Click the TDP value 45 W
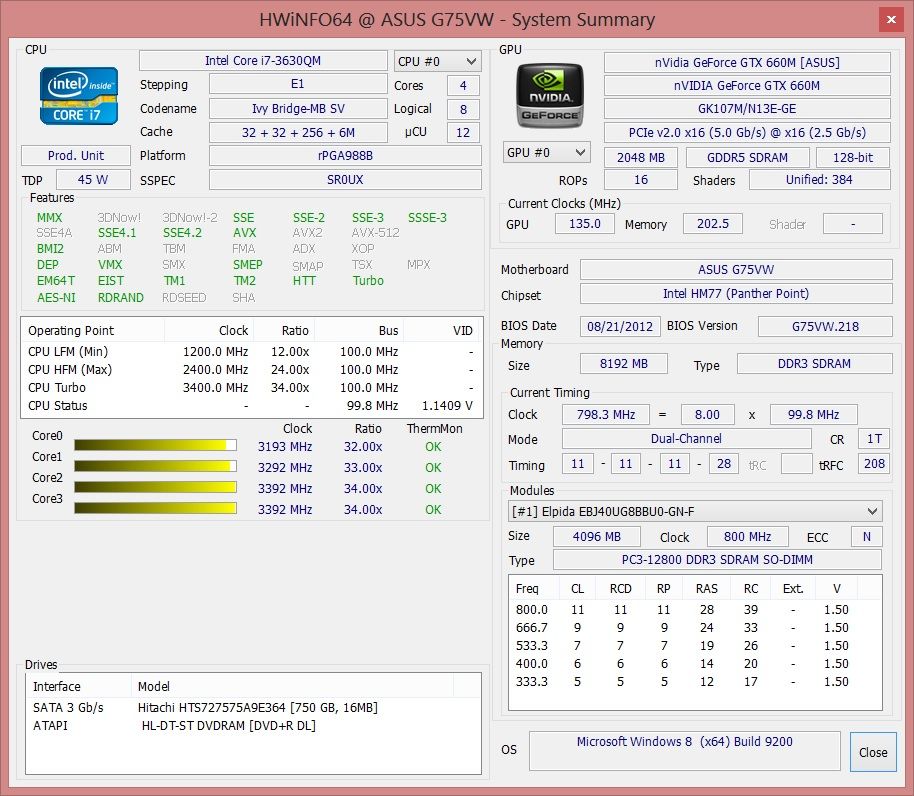Screen dimensions: 914x796 [93, 179]
